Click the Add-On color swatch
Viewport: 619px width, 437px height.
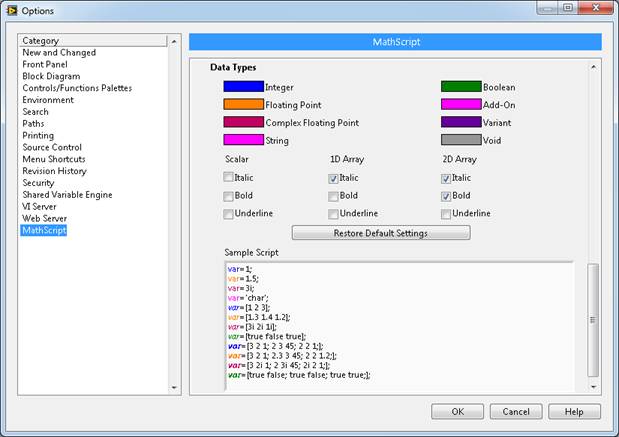[x=461, y=104]
